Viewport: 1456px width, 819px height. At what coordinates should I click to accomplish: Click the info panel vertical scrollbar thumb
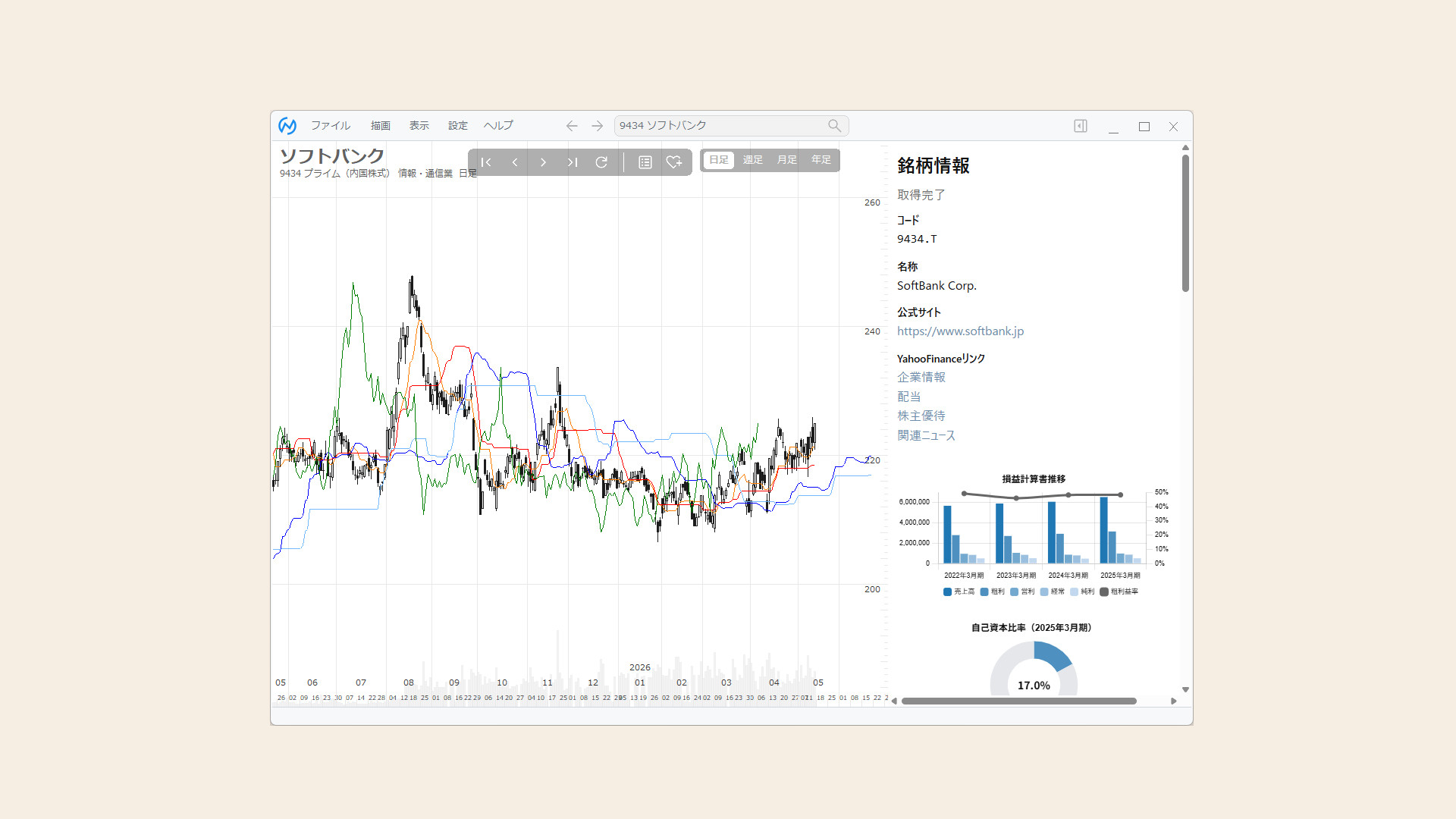(1185, 224)
